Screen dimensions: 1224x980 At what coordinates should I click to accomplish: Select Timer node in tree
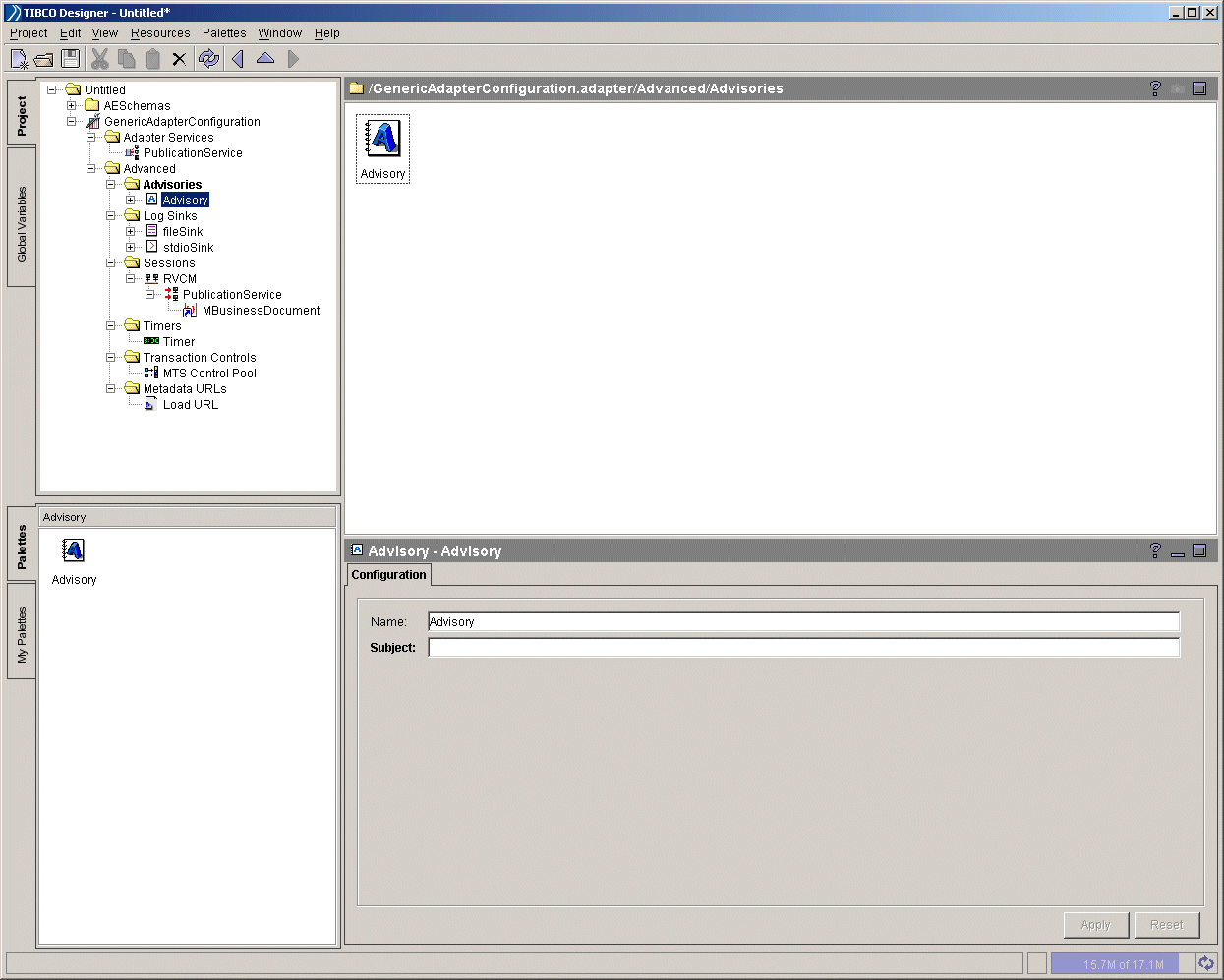coord(179,342)
